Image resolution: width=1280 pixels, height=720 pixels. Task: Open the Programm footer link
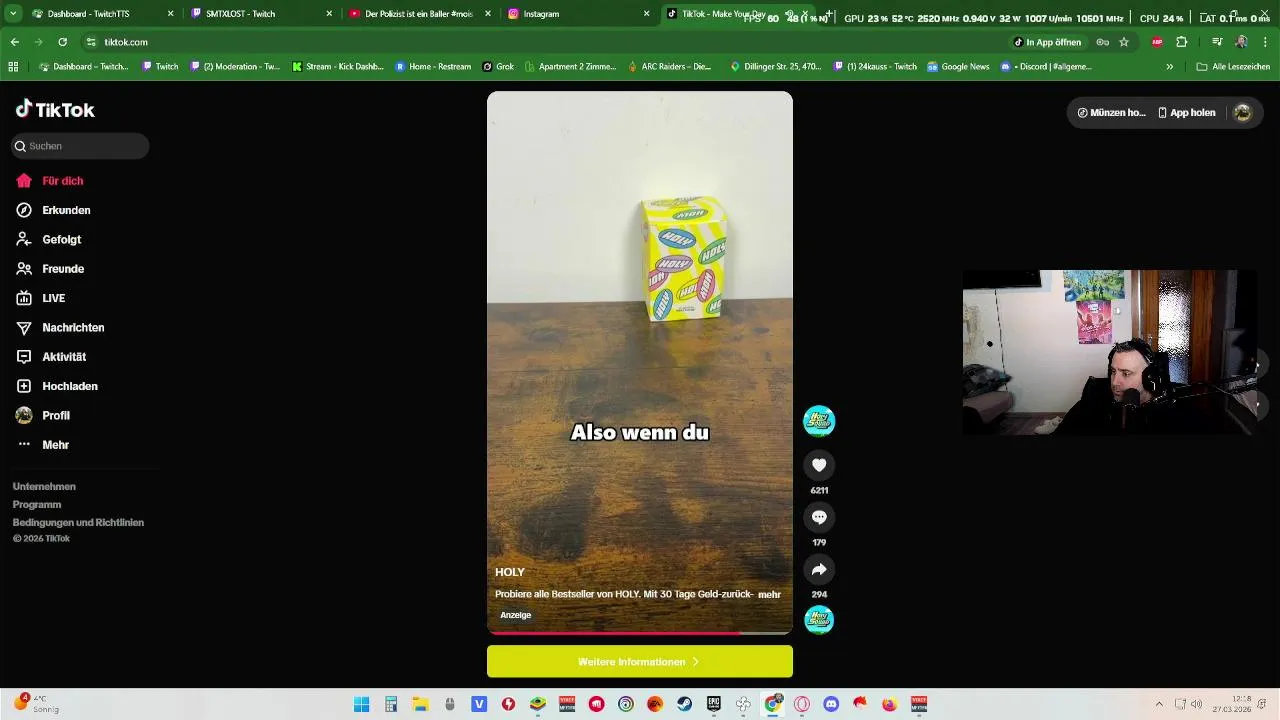click(37, 505)
